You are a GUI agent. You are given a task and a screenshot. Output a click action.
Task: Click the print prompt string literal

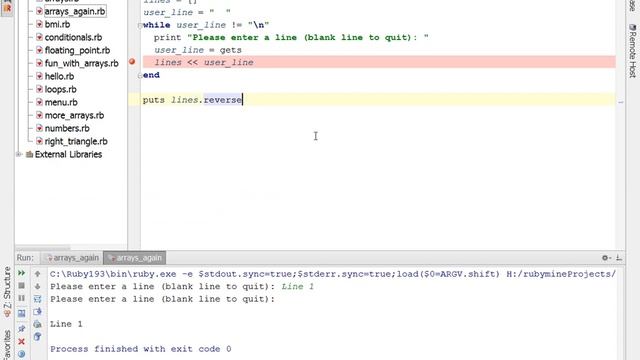click(x=308, y=38)
